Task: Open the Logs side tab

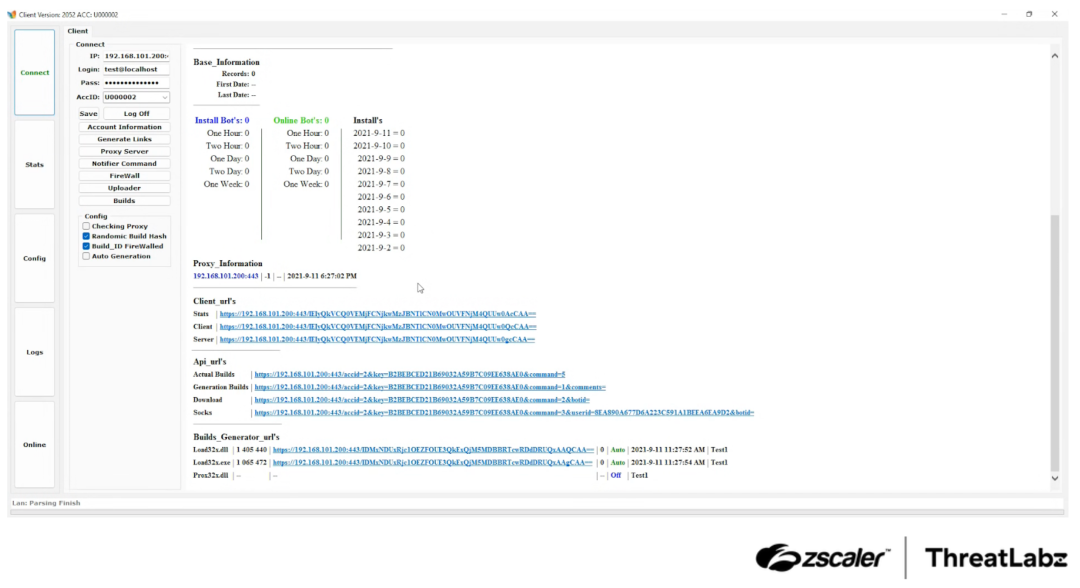Action: [35, 352]
